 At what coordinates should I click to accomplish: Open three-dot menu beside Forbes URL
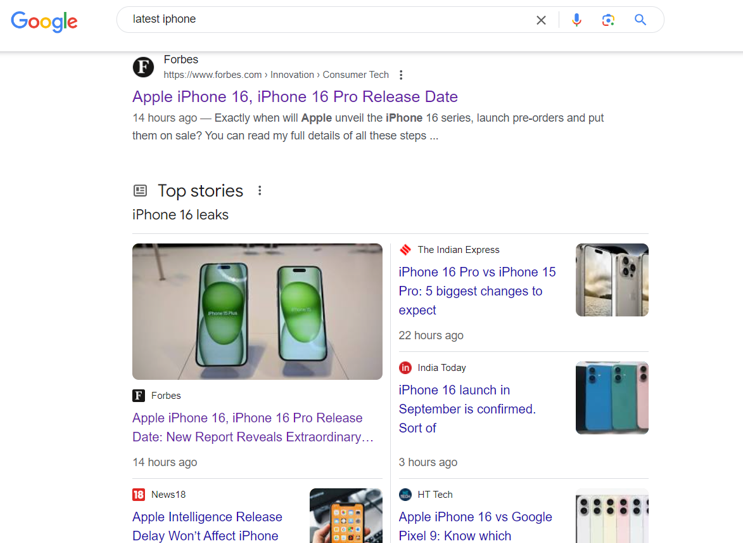[401, 75]
